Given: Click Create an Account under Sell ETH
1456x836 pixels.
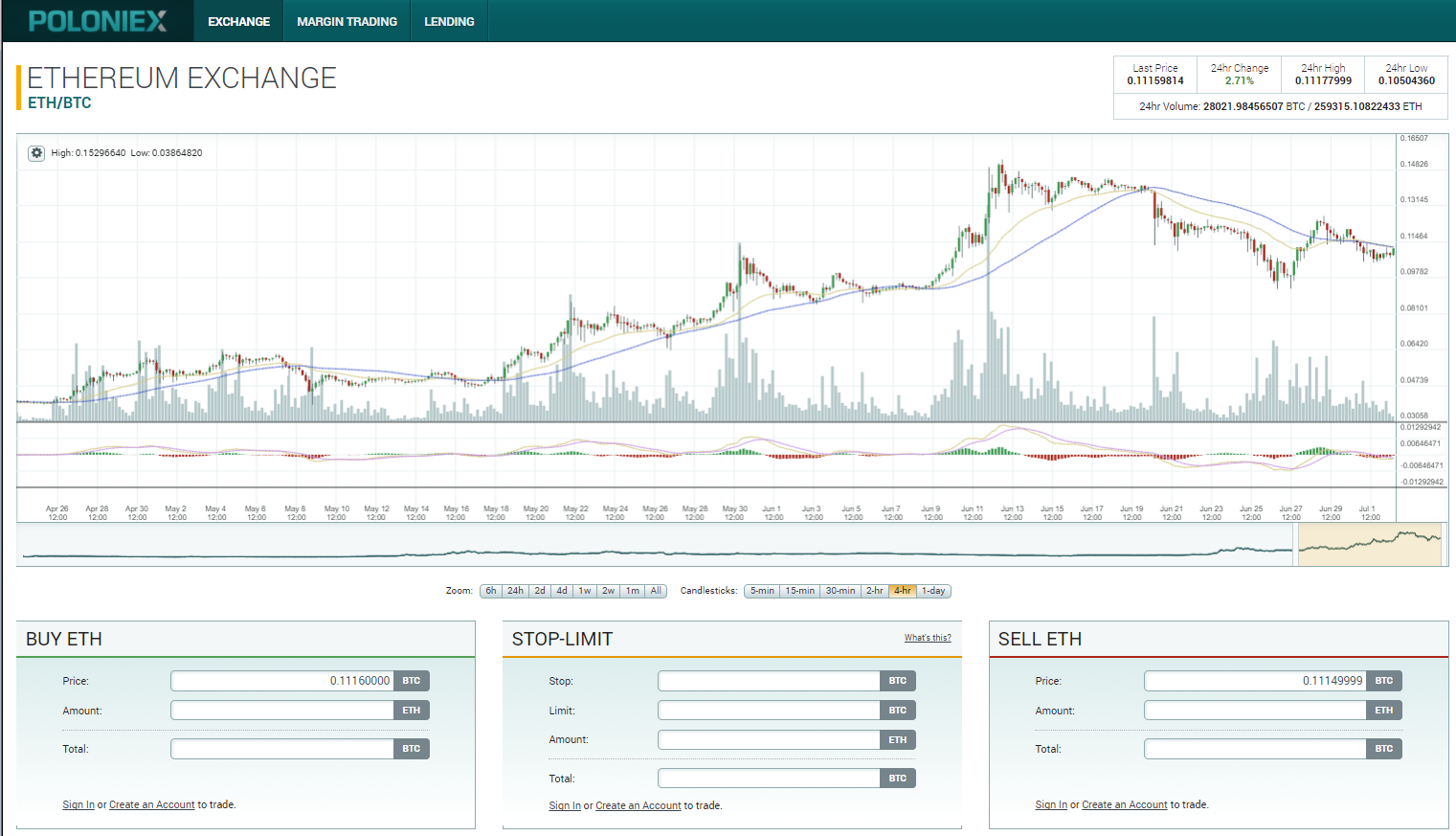Looking at the screenshot, I should pos(1125,805).
